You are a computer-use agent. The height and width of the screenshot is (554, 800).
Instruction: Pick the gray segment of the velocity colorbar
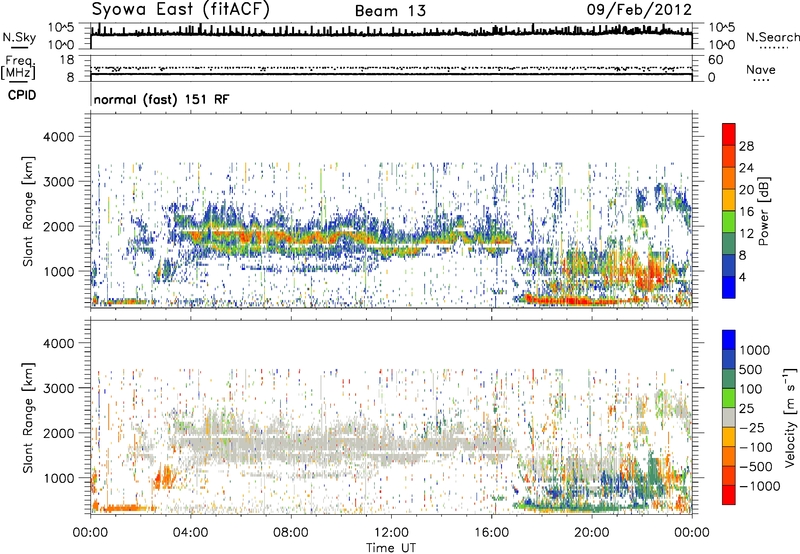point(729,418)
